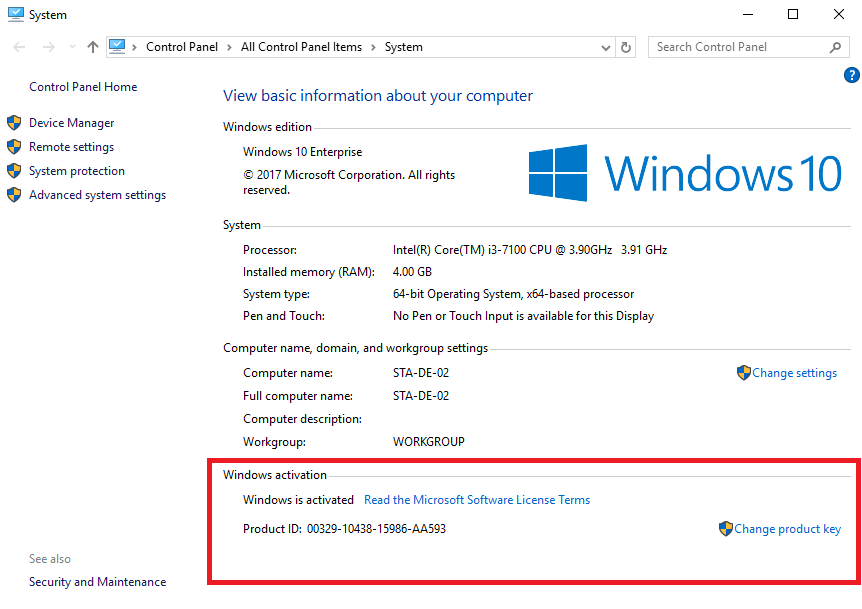Open the address bar dropdown arrow
Screen dimensions: 862x609
pos(604,46)
